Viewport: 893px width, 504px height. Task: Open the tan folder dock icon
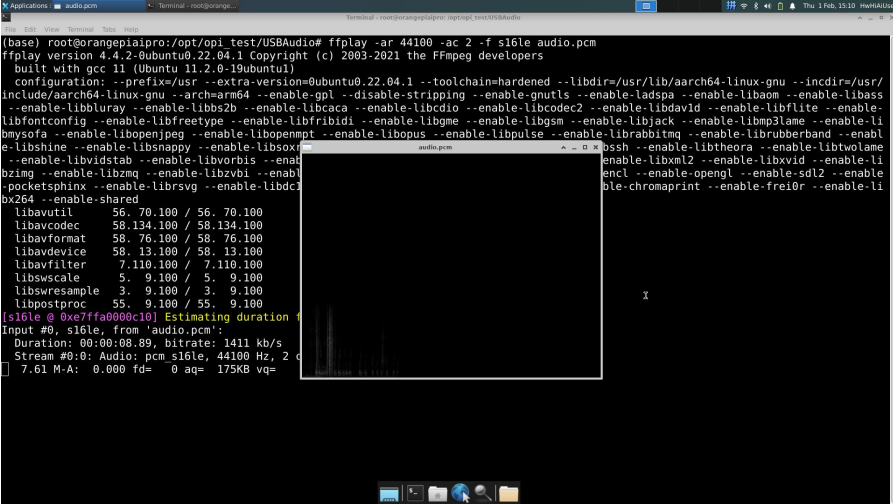coord(508,493)
